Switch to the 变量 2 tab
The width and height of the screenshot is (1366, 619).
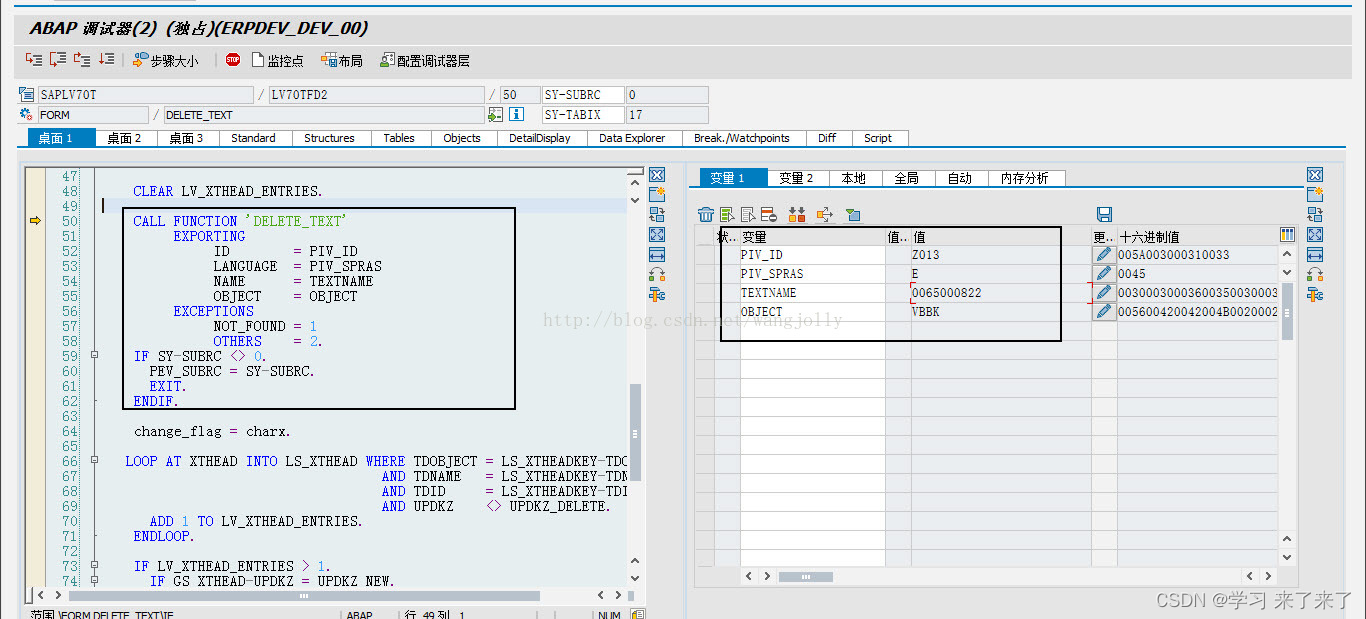(x=797, y=178)
